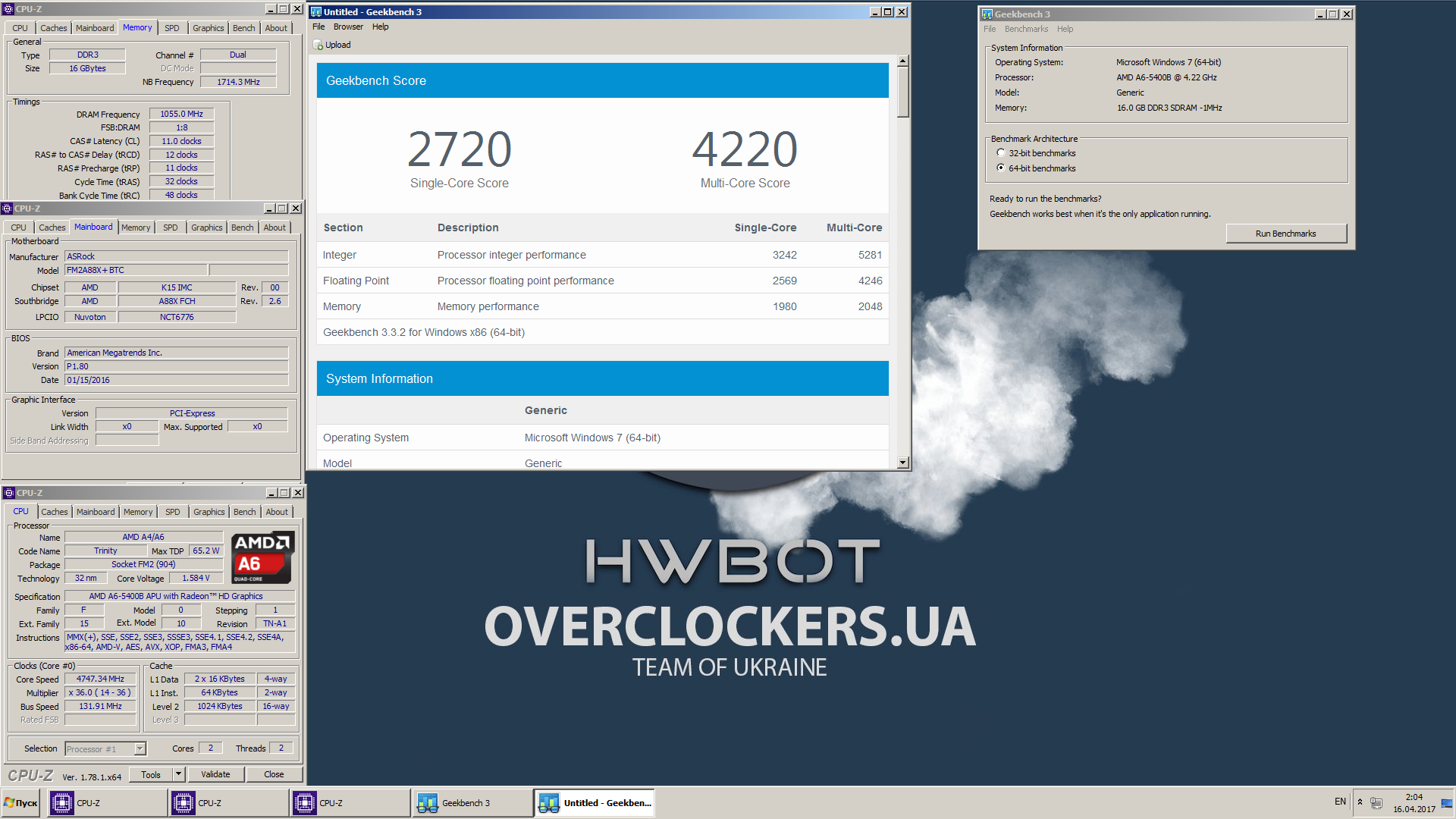
Task: Open Benchmarks menu in Geekbench 3 launcher
Action: (1026, 30)
